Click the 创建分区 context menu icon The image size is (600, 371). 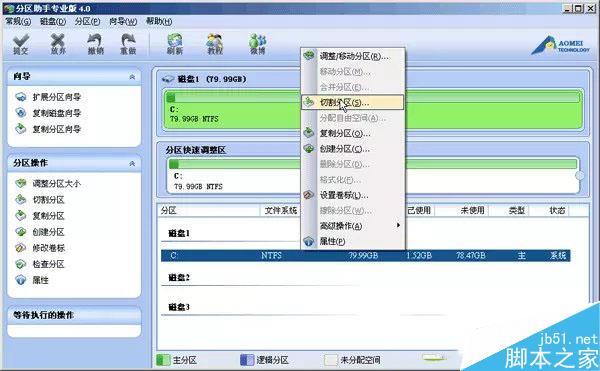[309, 148]
